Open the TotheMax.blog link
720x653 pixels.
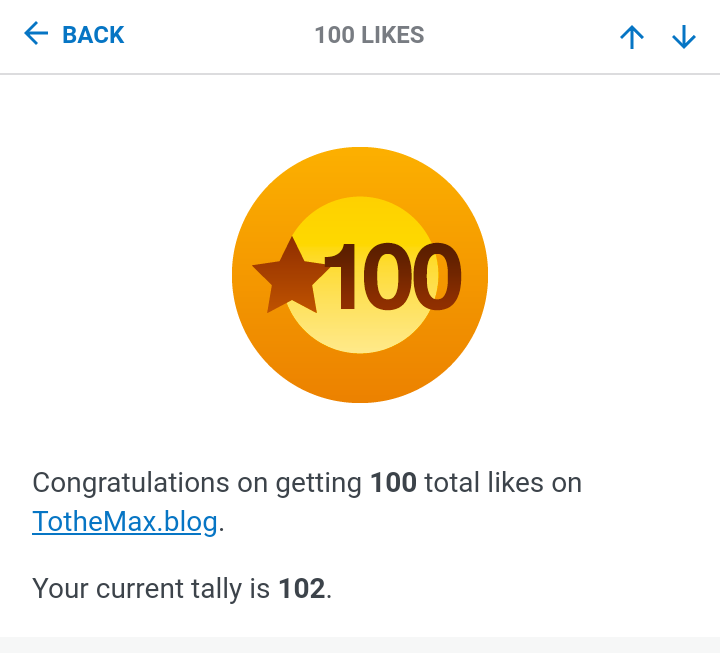[124, 522]
